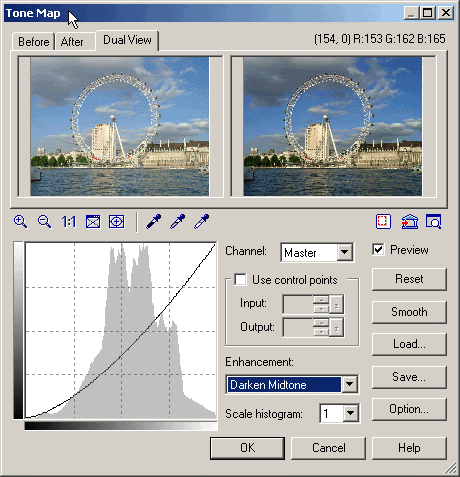Open the Enhancement Darken Midtone dropdown
Viewport: 460px width, 477px height.
pyautogui.click(x=350, y=384)
